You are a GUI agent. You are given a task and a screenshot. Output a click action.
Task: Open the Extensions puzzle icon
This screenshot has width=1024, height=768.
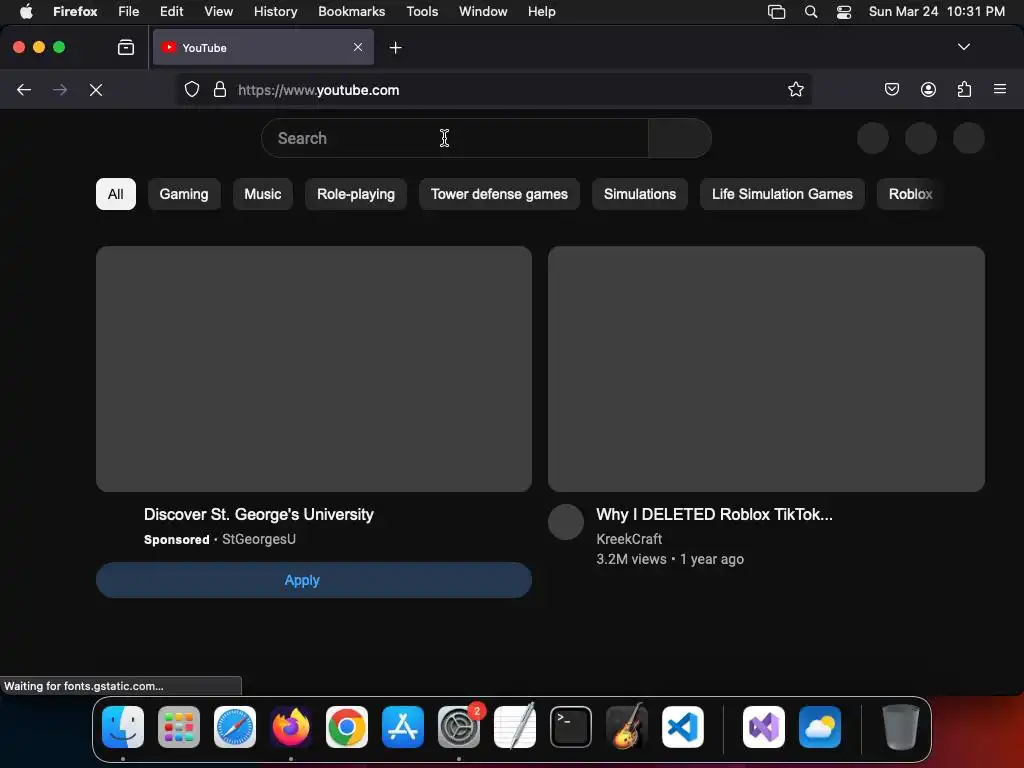click(x=964, y=89)
